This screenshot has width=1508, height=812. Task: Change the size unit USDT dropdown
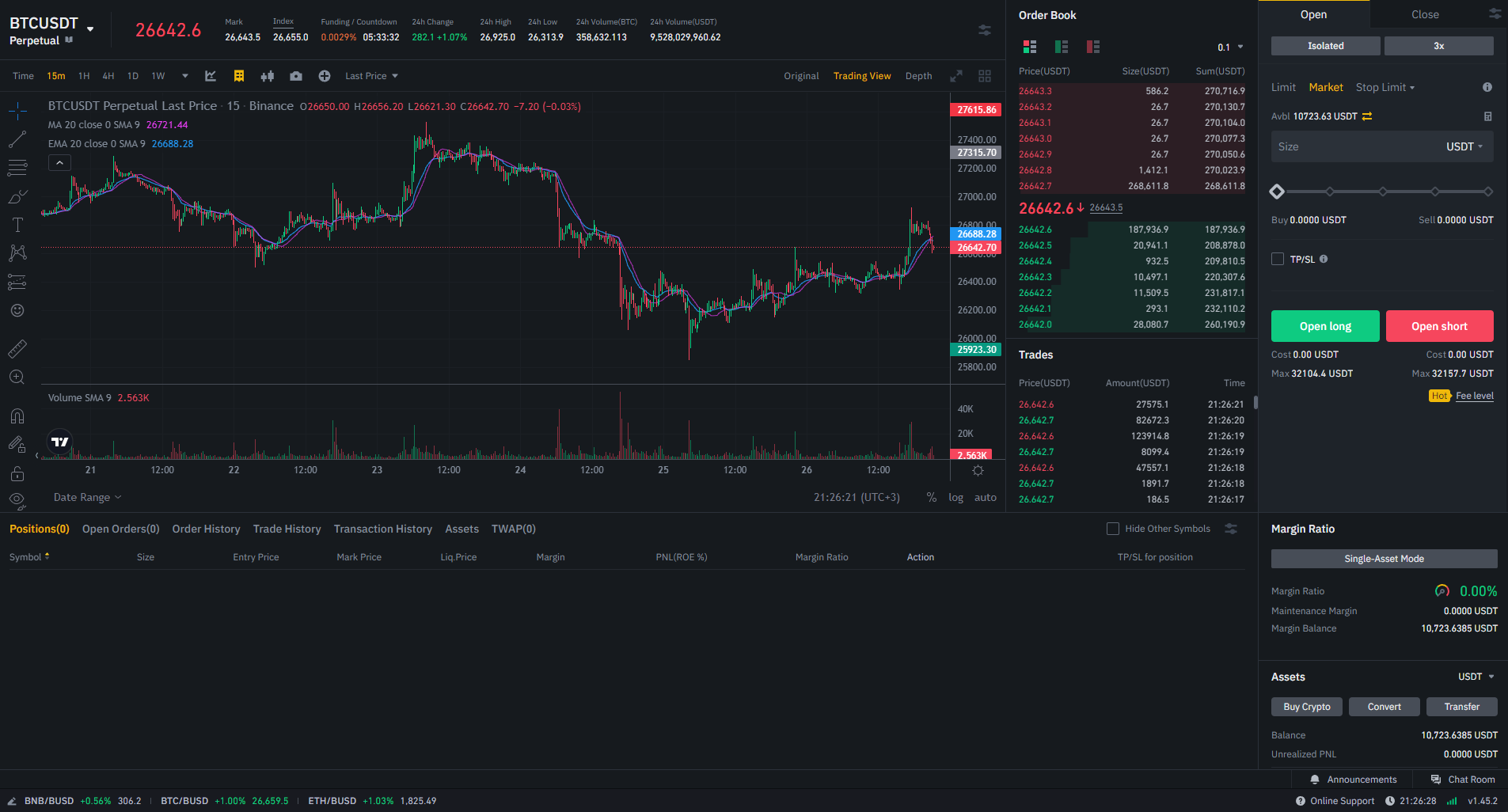(1464, 146)
